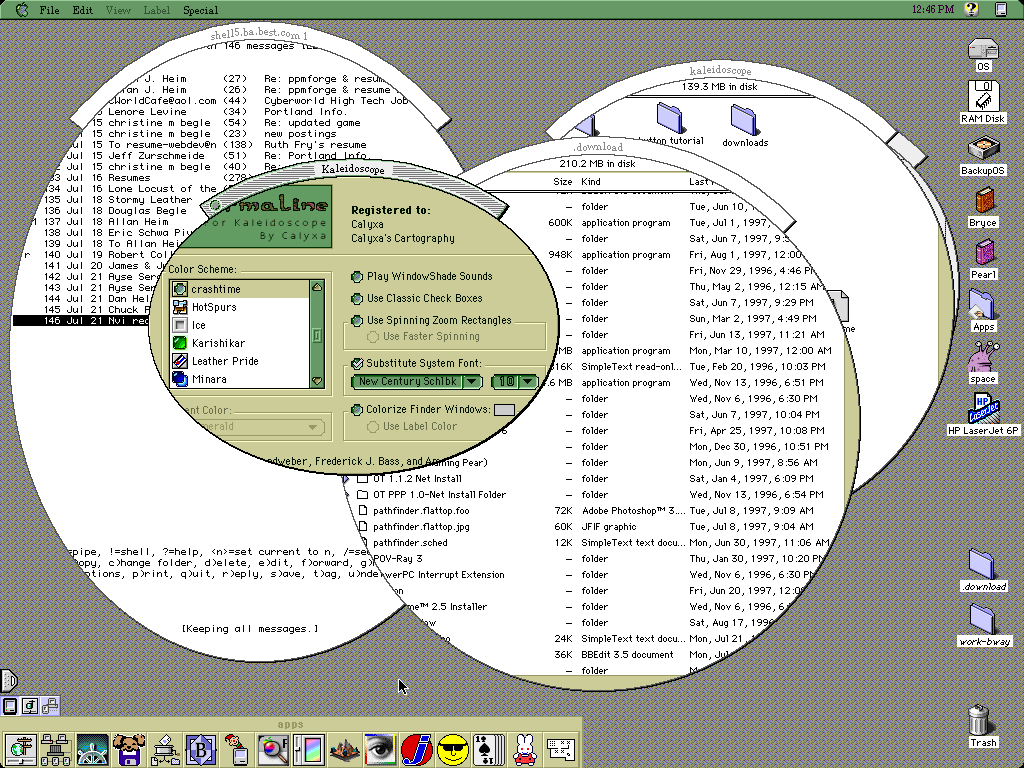Click the color scheme list up arrow

tap(317, 287)
